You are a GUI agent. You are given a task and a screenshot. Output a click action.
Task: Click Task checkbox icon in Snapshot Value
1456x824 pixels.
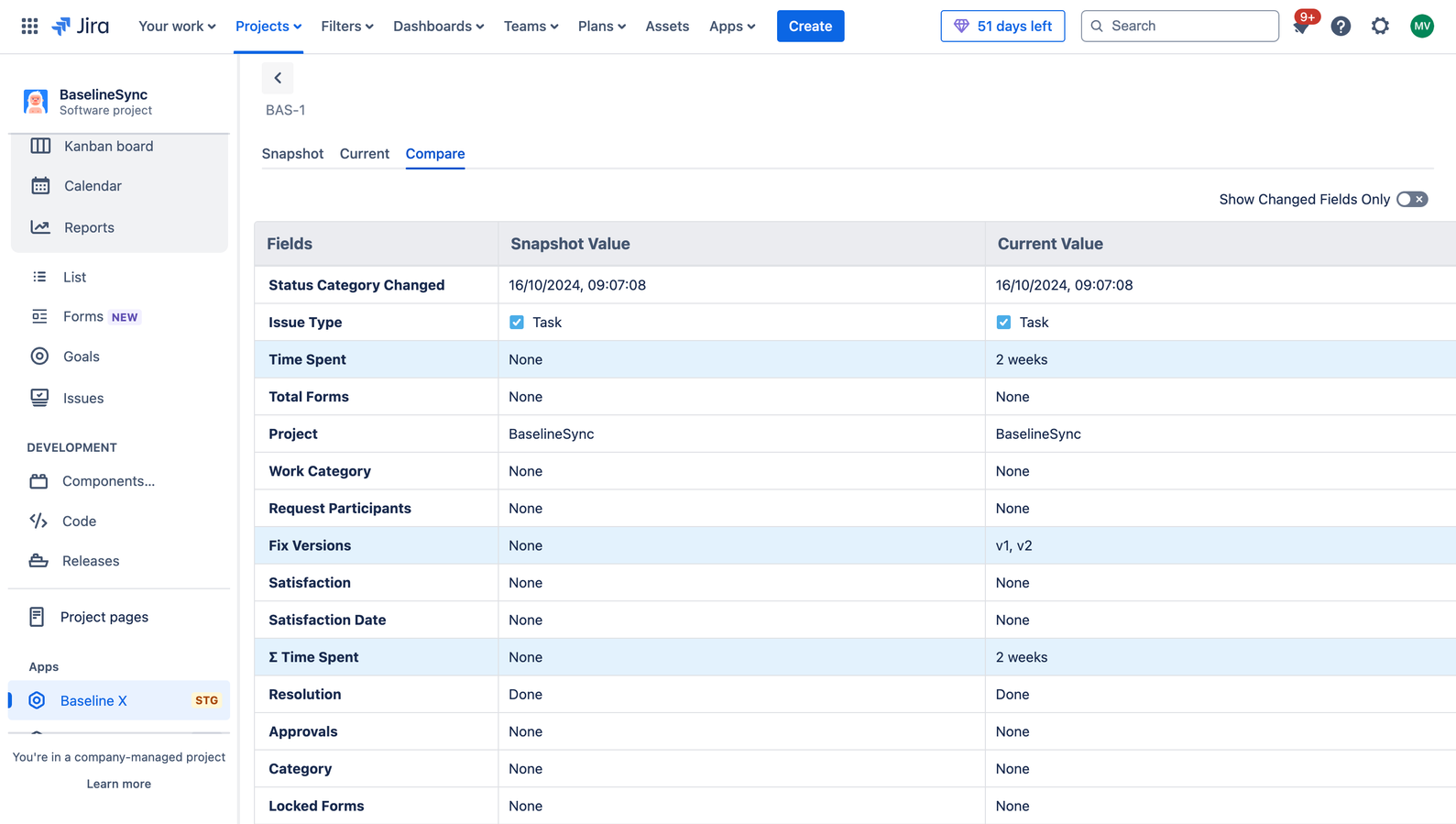point(517,323)
